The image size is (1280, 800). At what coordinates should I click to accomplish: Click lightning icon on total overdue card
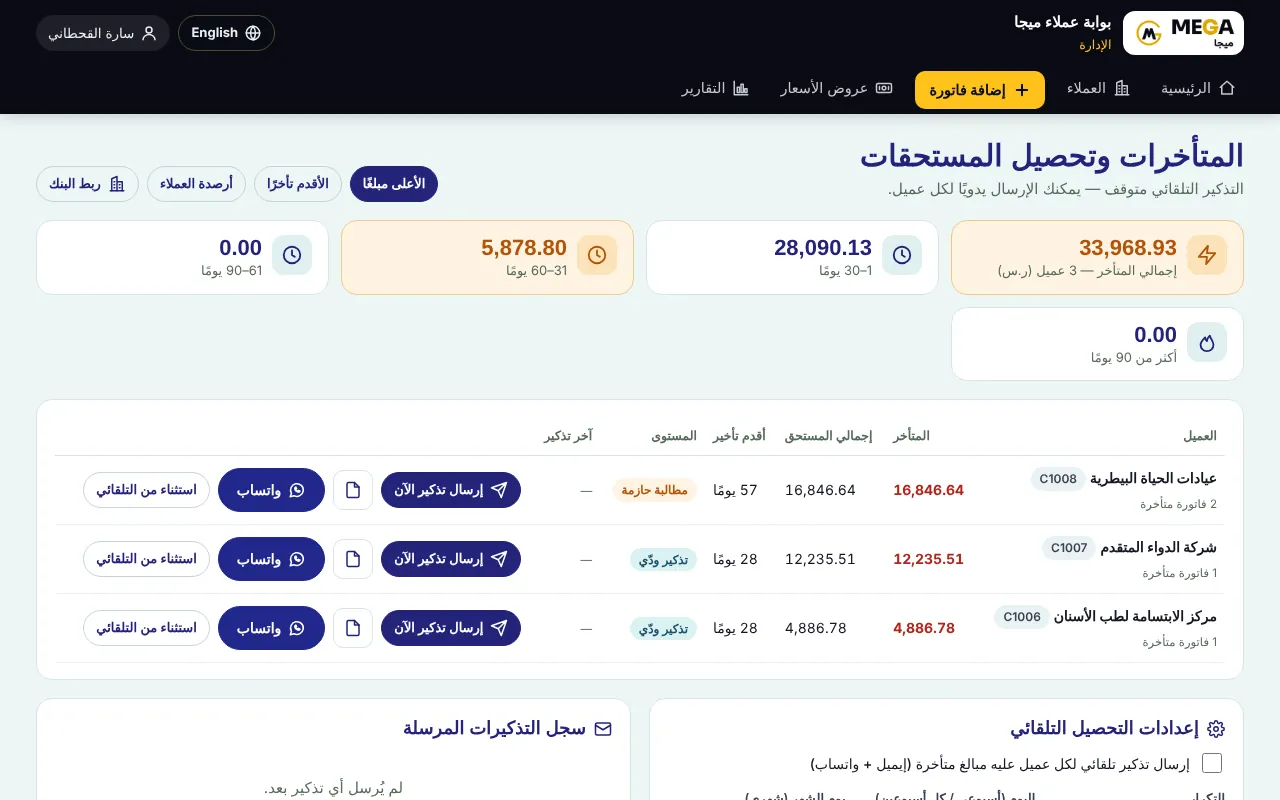tap(1207, 255)
